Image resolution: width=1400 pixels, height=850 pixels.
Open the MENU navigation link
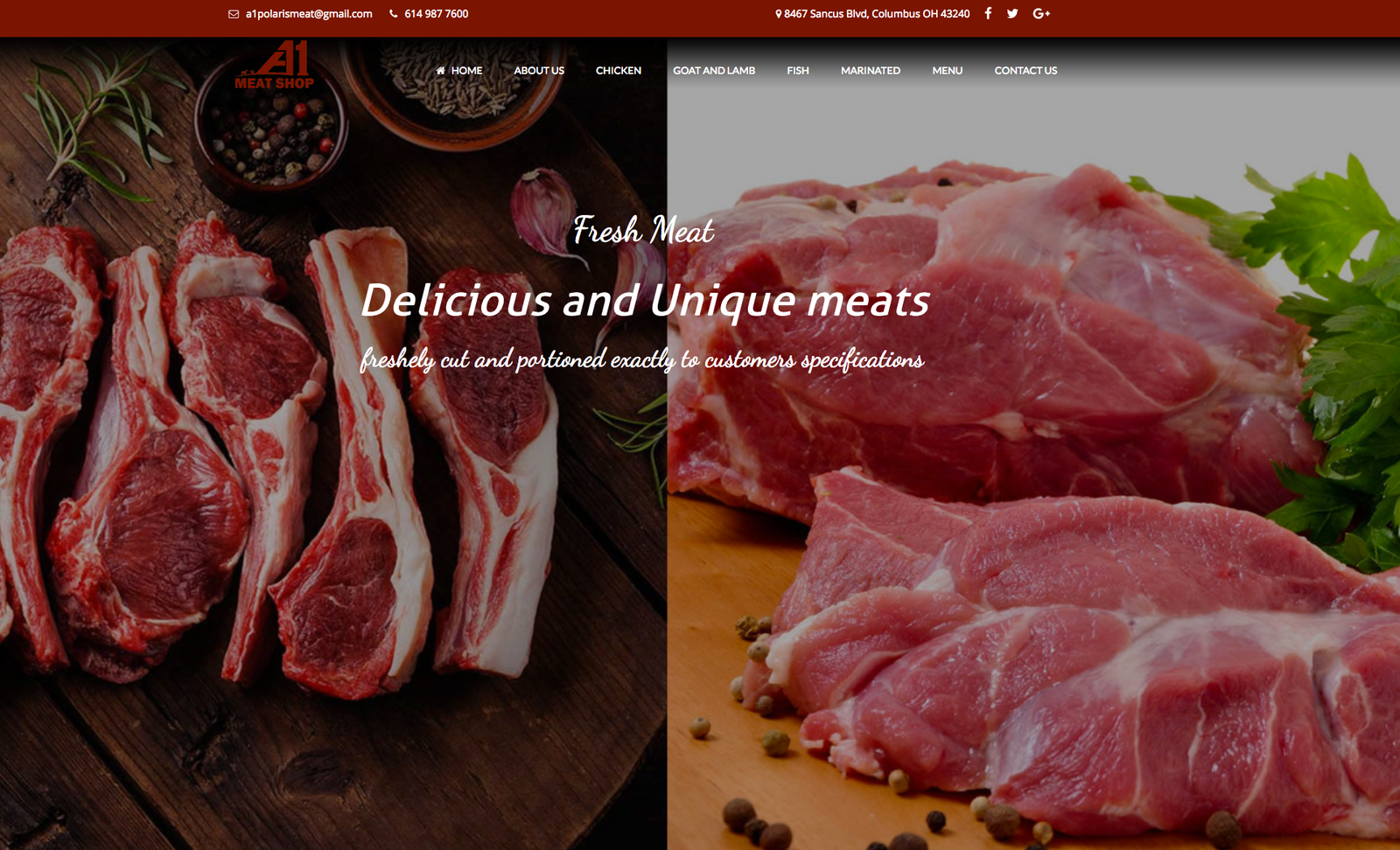948,70
